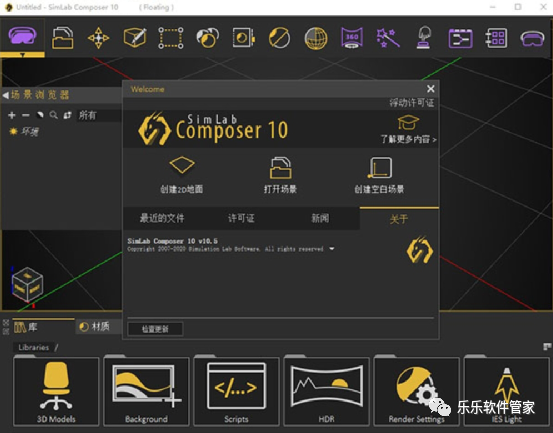Image resolution: width=553 pixels, height=433 pixels.
Task: Expand the copyright text dropdown arrow
Action: click(x=332, y=249)
